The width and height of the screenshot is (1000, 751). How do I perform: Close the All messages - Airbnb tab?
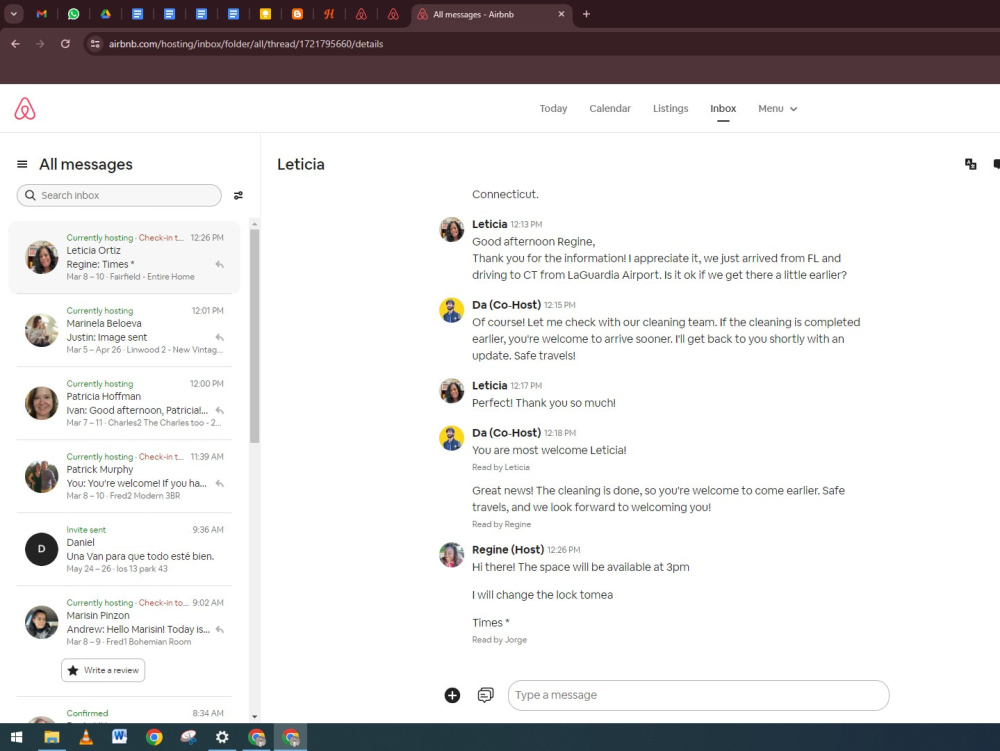[561, 14]
